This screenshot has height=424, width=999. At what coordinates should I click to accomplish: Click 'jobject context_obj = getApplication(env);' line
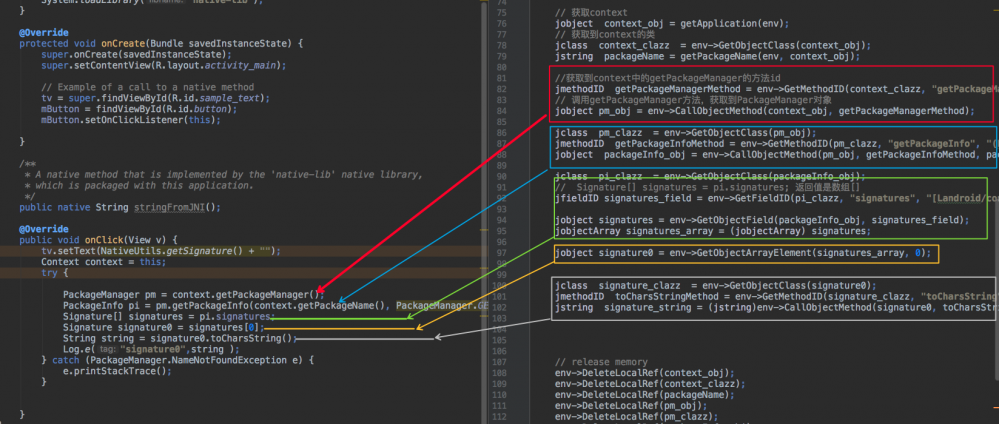(x=672, y=24)
